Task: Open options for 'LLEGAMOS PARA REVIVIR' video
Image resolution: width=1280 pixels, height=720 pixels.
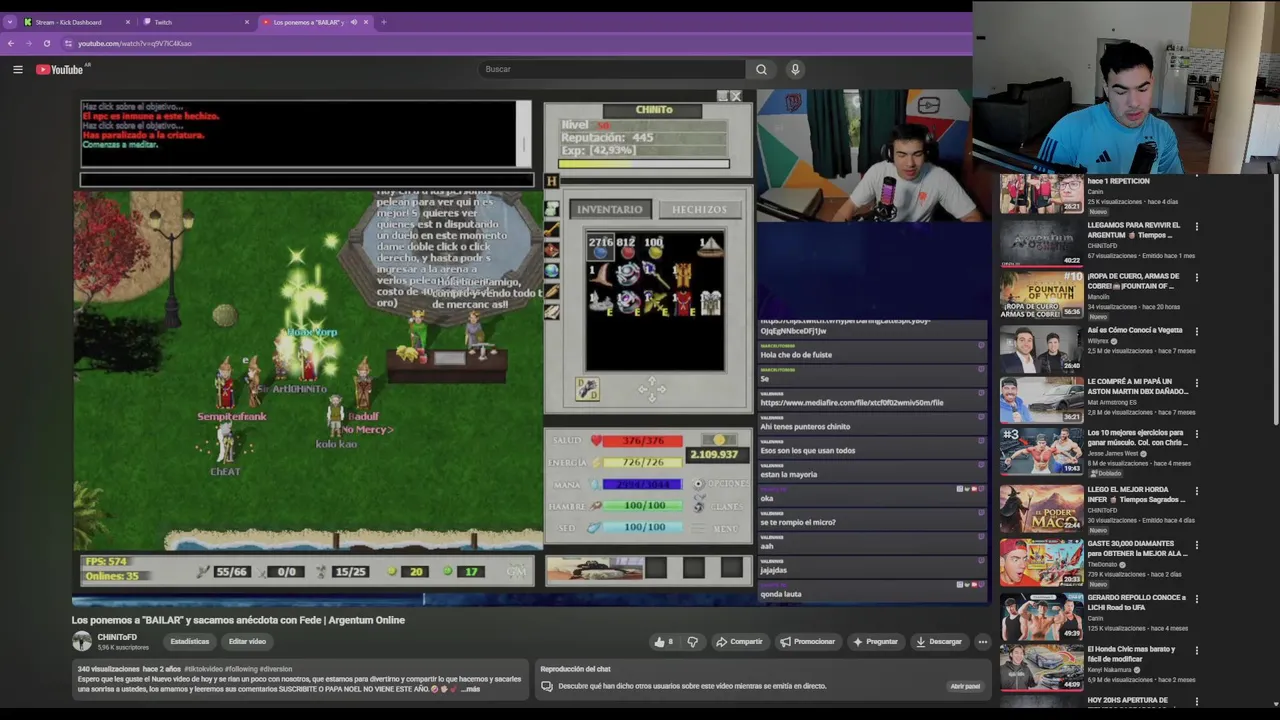Action: pyautogui.click(x=1196, y=227)
